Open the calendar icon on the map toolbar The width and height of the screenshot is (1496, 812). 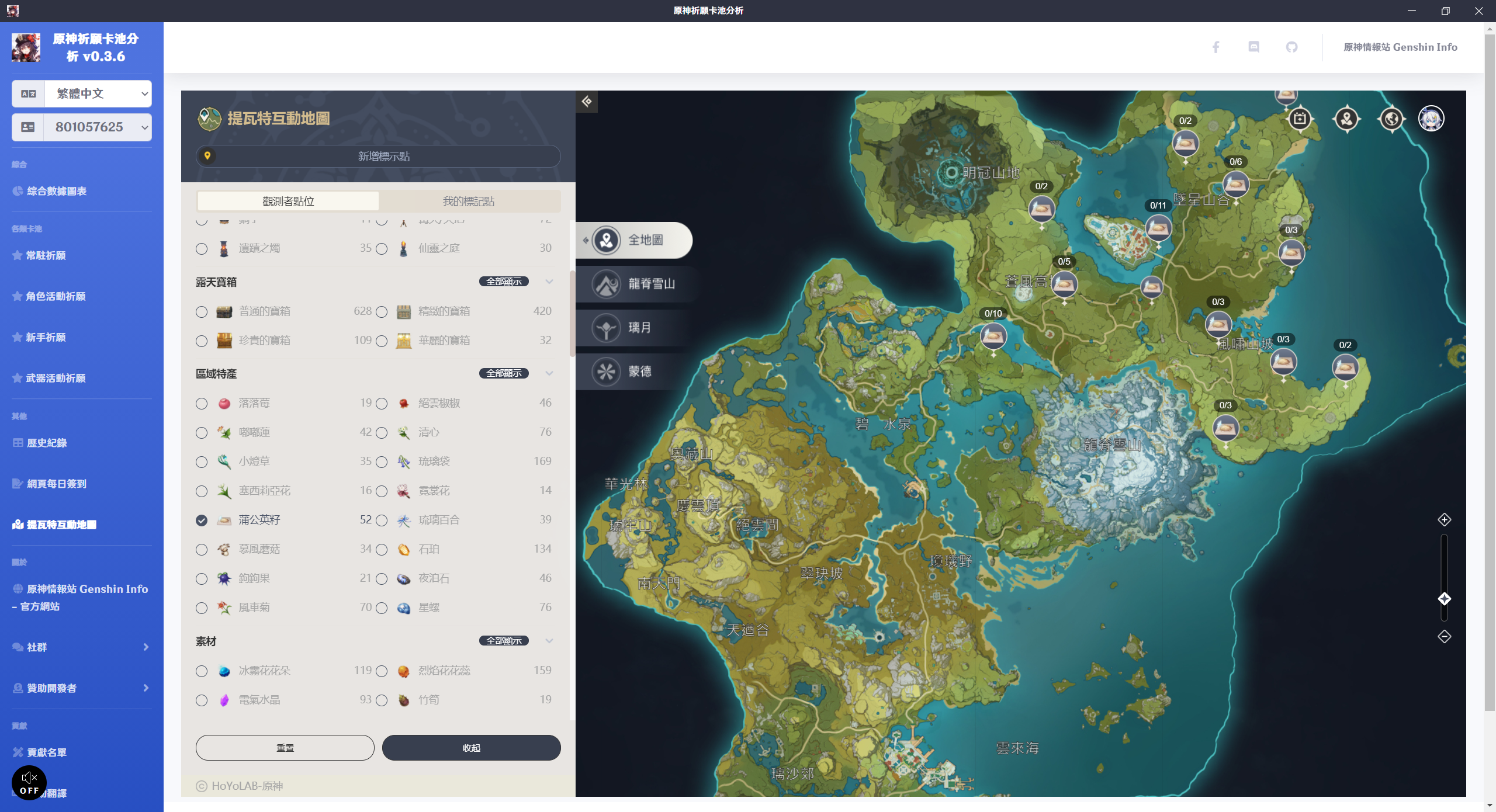1300,119
